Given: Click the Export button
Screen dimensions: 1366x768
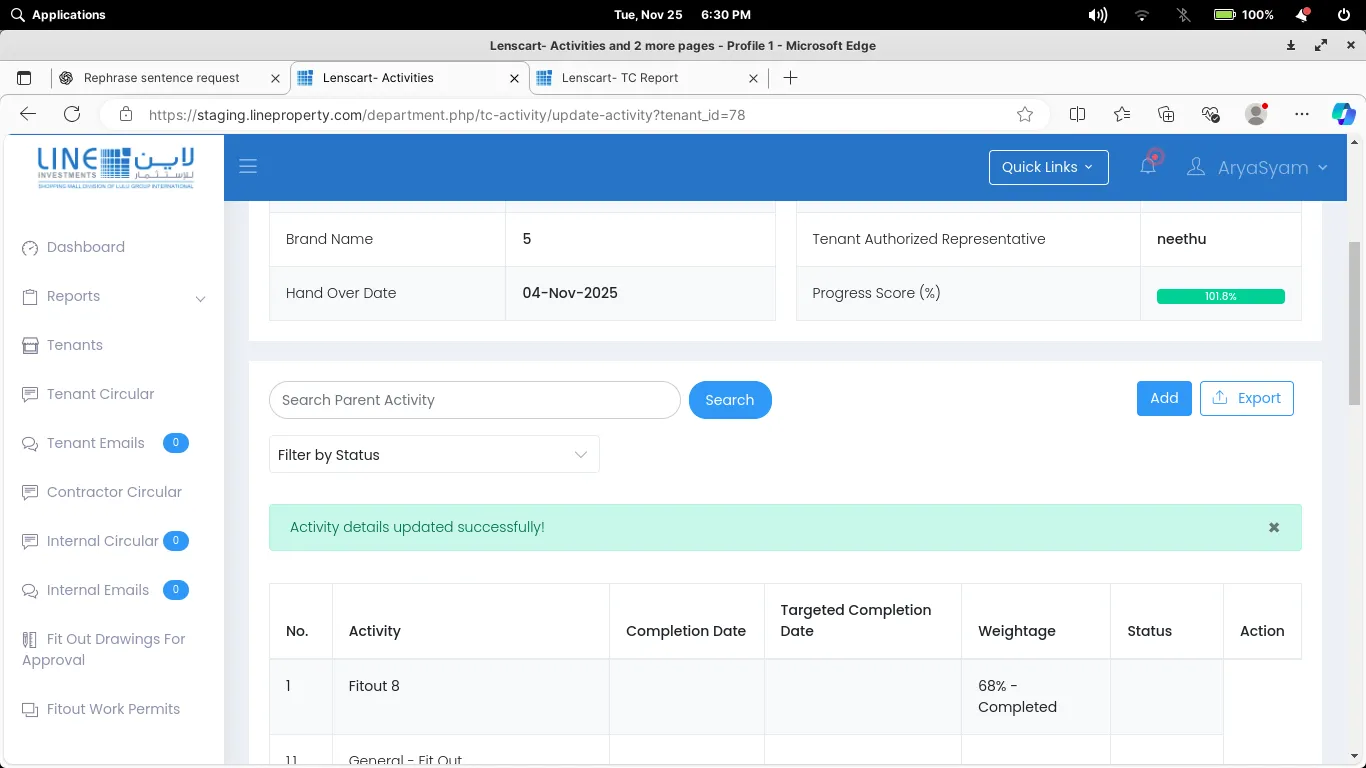Looking at the screenshot, I should pyautogui.click(x=1246, y=398).
